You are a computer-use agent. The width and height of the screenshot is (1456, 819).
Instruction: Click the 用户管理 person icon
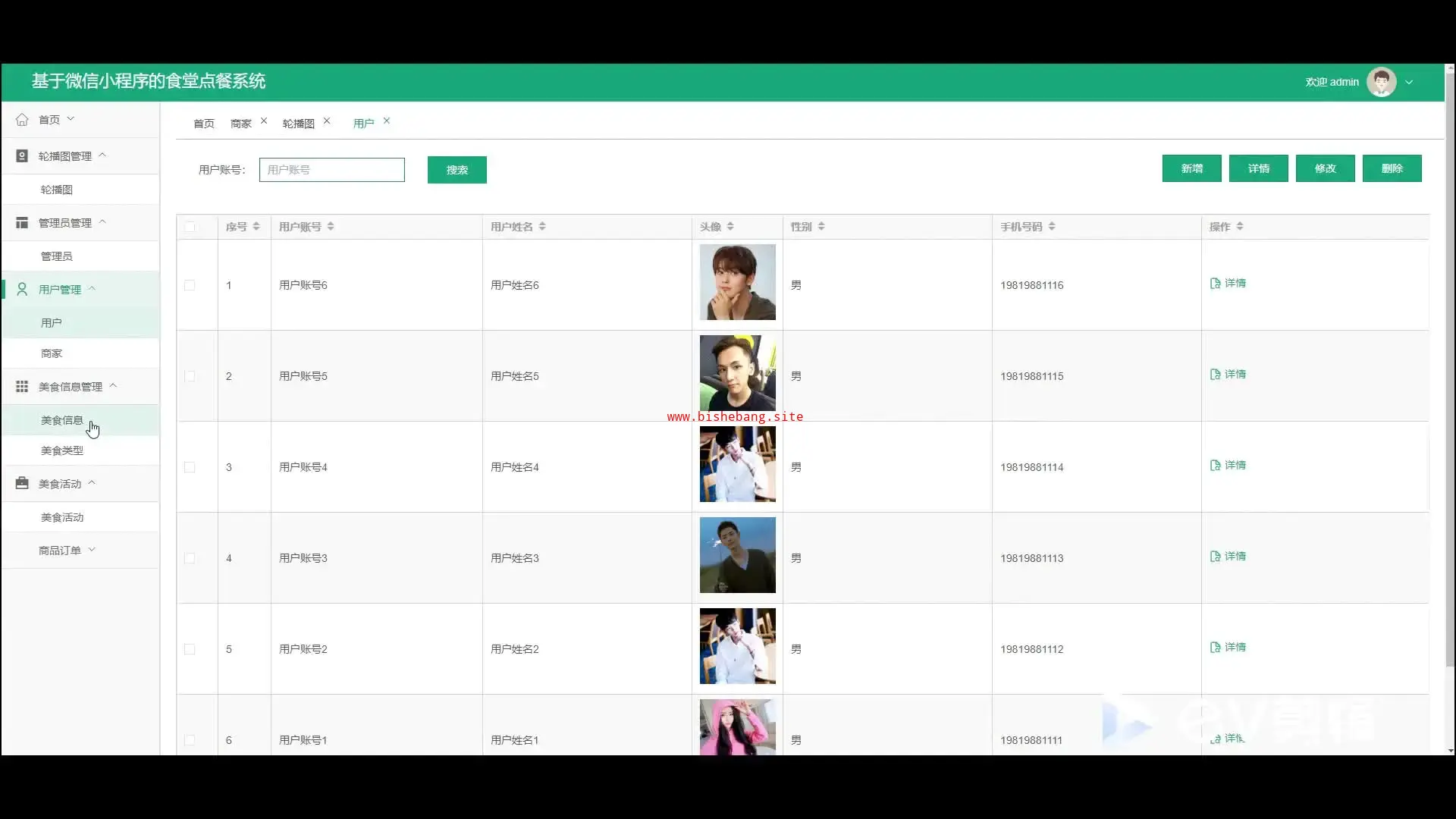coord(22,290)
